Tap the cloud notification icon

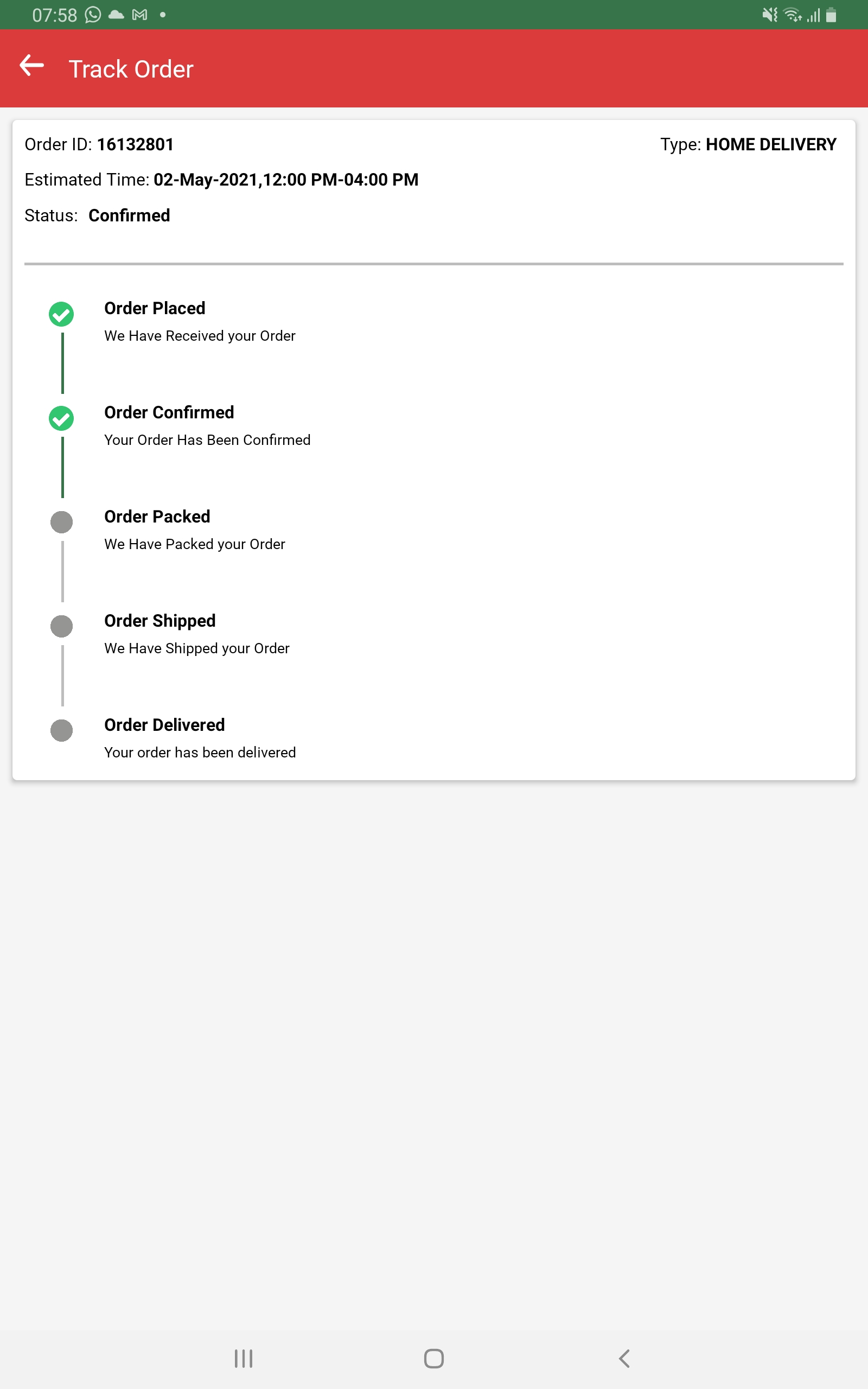tap(117, 15)
